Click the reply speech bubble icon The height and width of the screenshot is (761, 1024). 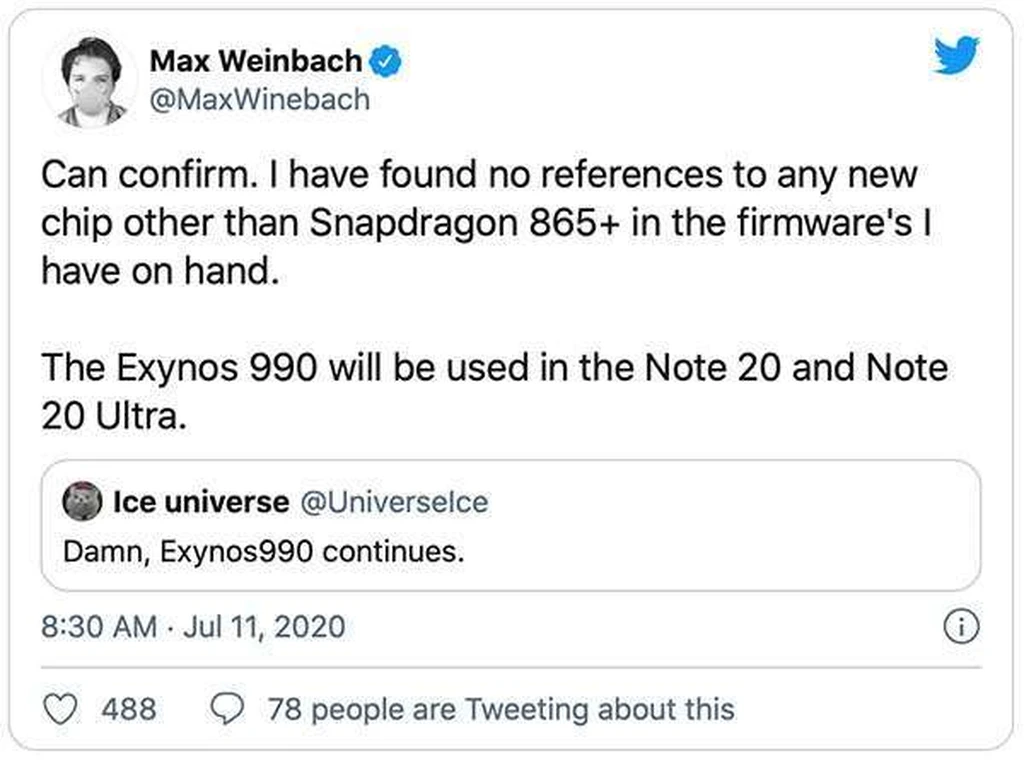(x=227, y=709)
